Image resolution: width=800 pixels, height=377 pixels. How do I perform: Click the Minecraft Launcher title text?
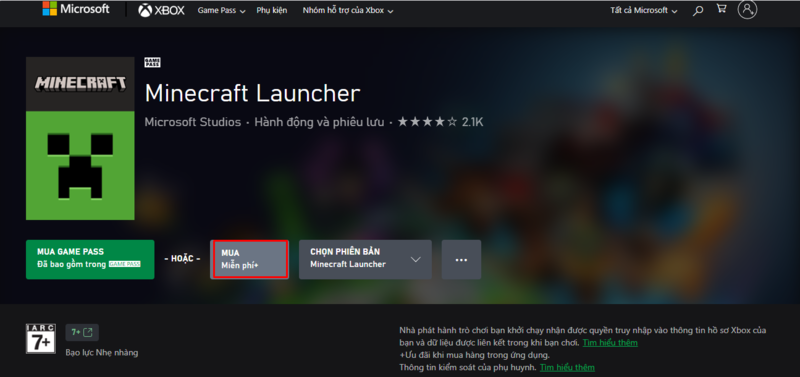pyautogui.click(x=253, y=93)
